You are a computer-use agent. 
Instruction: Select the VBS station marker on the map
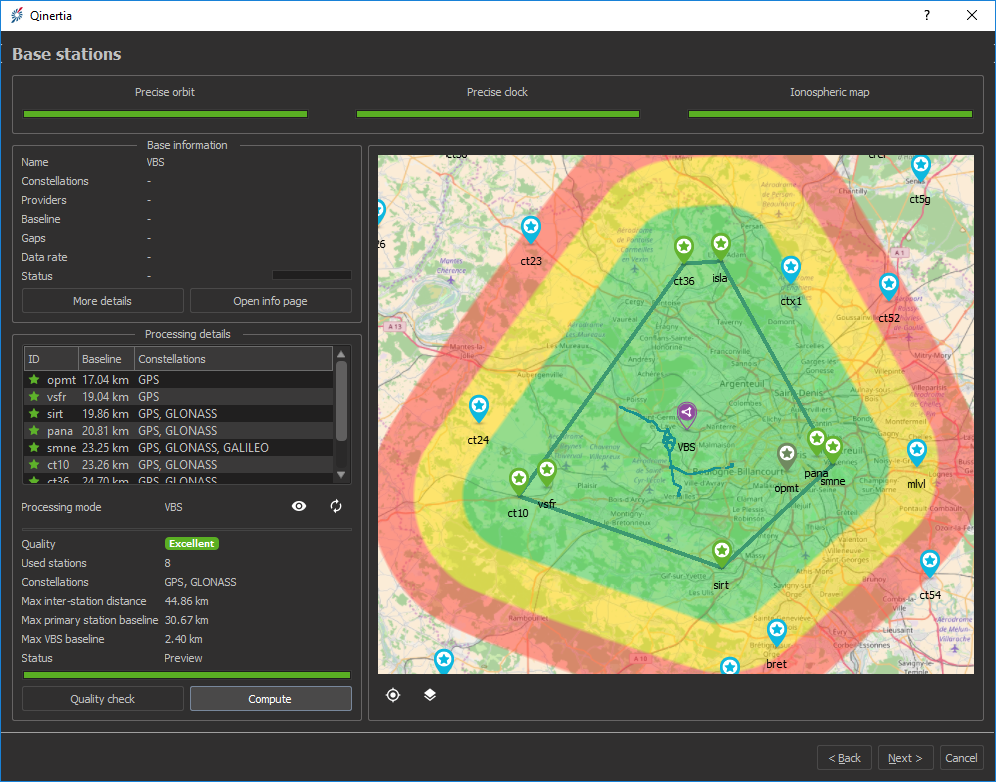(x=686, y=412)
